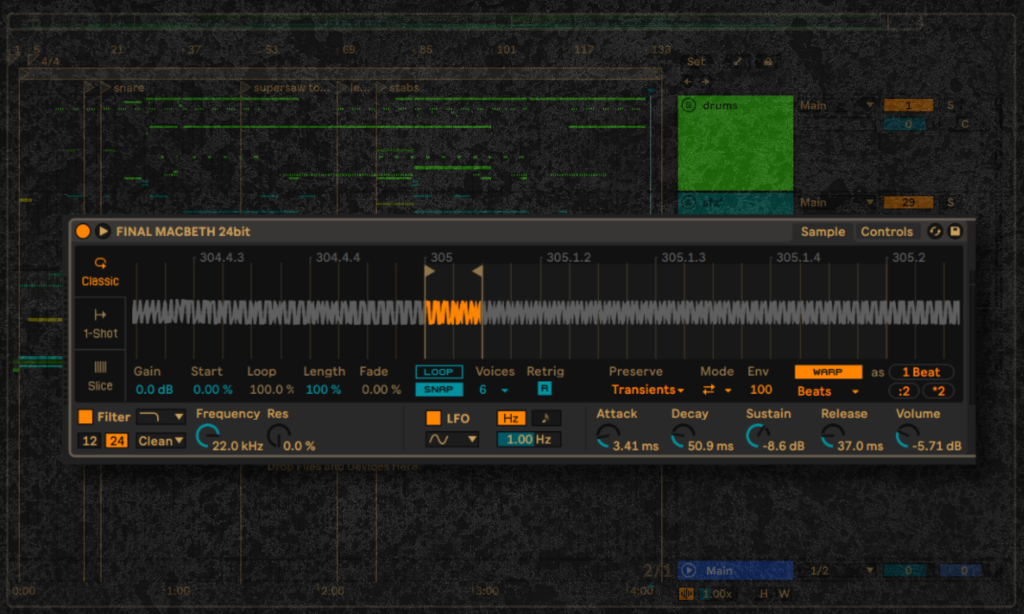The image size is (1024, 614).
Task: Switch to 1-Shot playback mode
Action: click(100, 322)
